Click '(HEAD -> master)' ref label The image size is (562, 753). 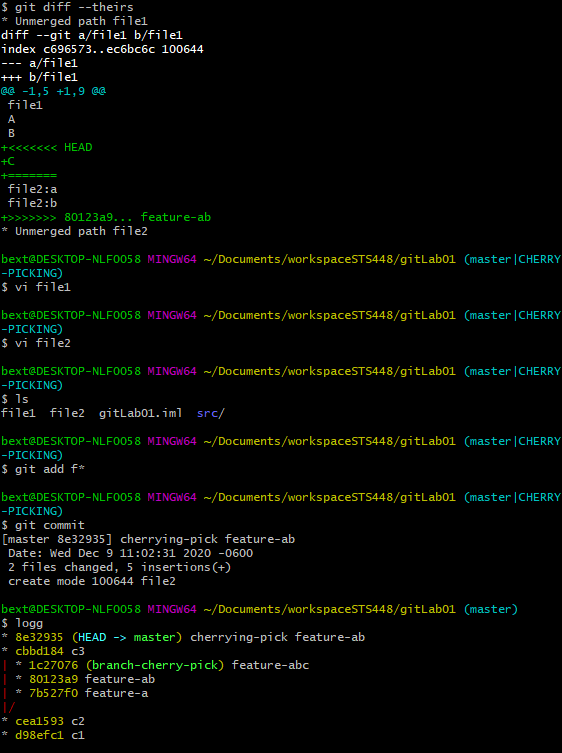(x=127, y=637)
